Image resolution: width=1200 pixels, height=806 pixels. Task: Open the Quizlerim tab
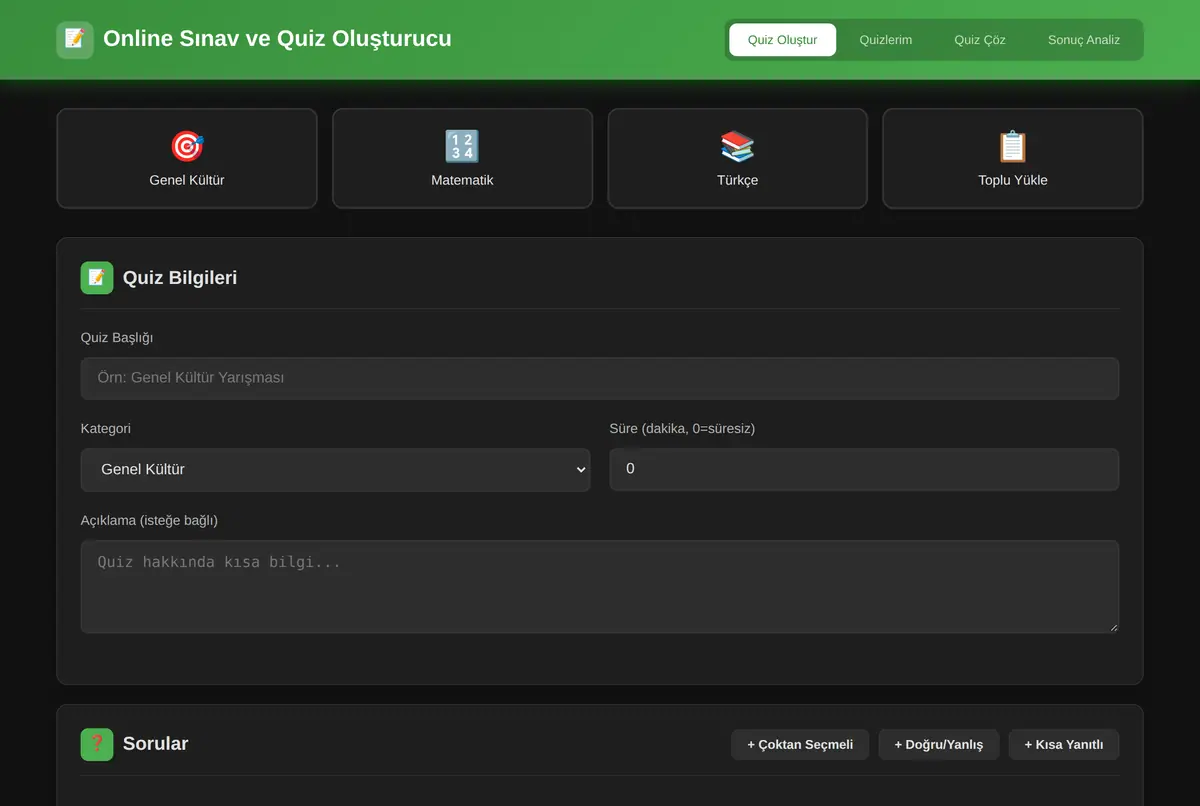click(886, 40)
